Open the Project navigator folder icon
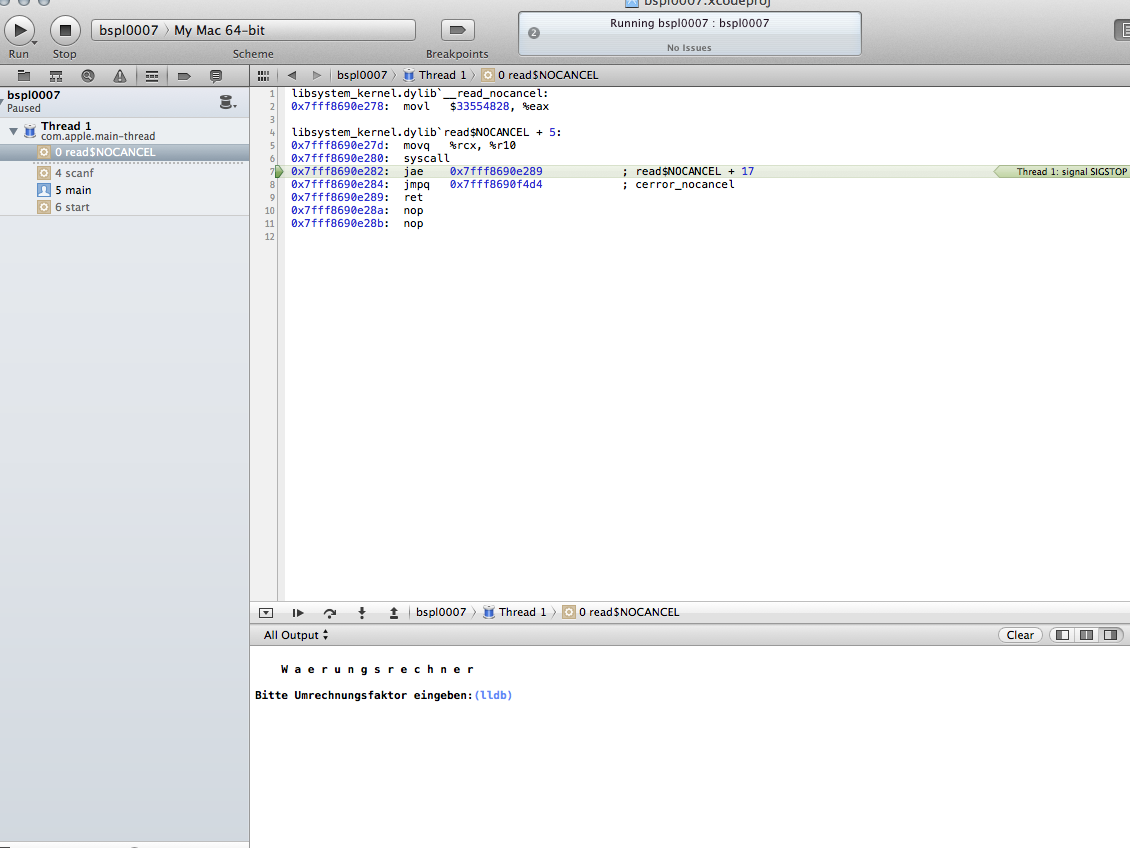Viewport: 1130px width, 848px height. coord(24,76)
